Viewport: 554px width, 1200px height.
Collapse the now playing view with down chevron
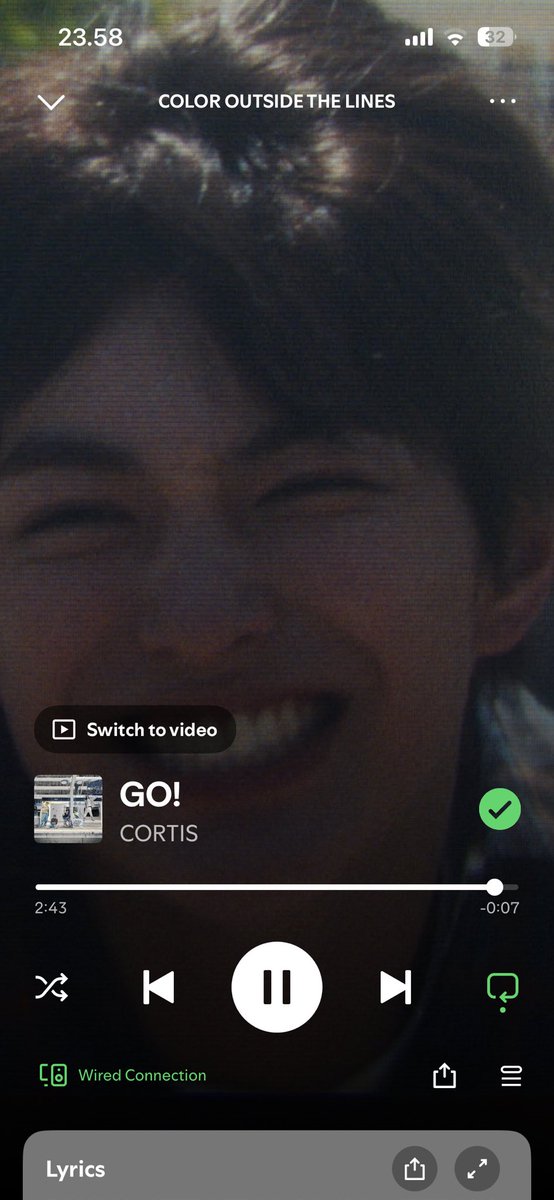[x=50, y=102]
